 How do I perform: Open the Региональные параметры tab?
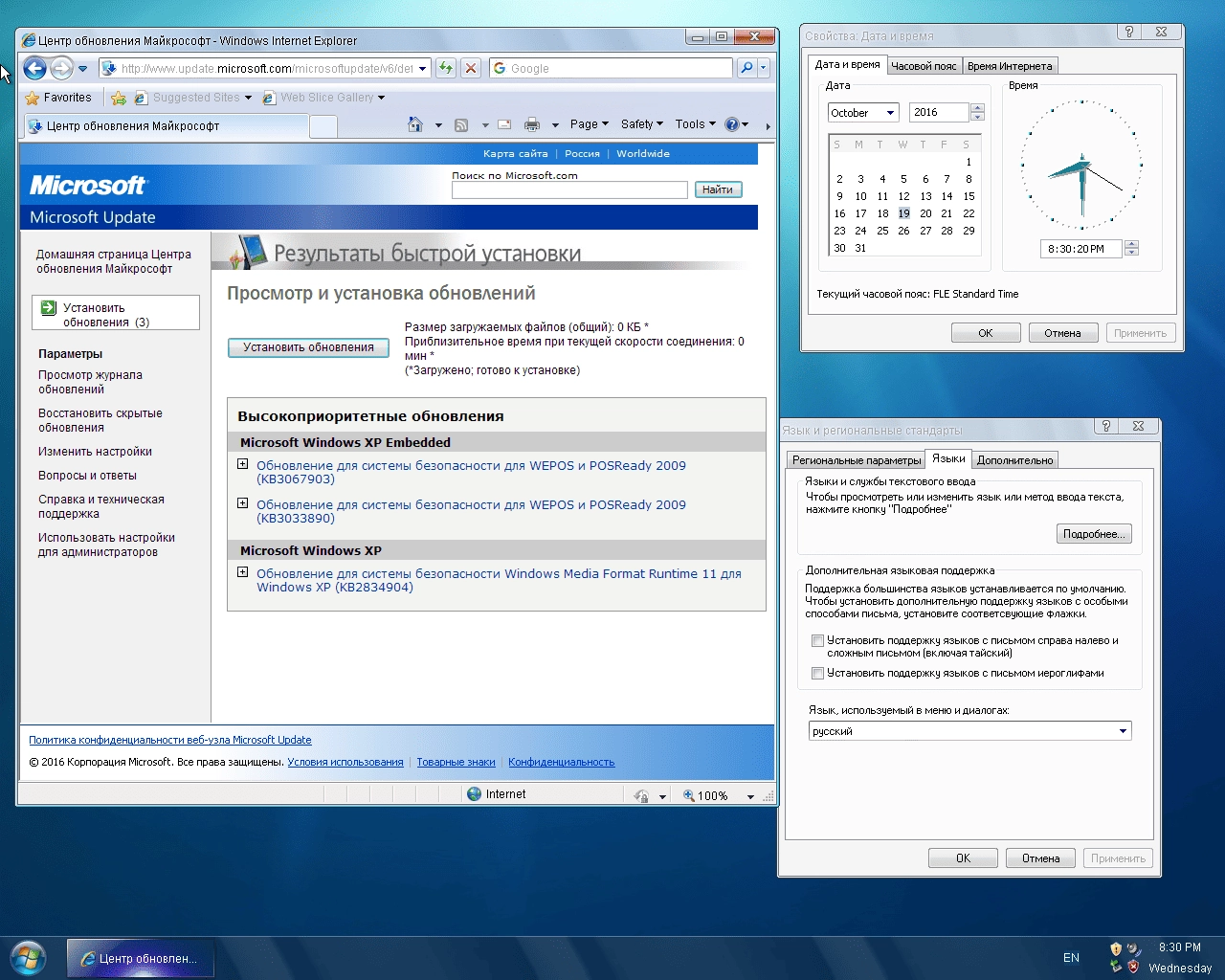coord(855,459)
